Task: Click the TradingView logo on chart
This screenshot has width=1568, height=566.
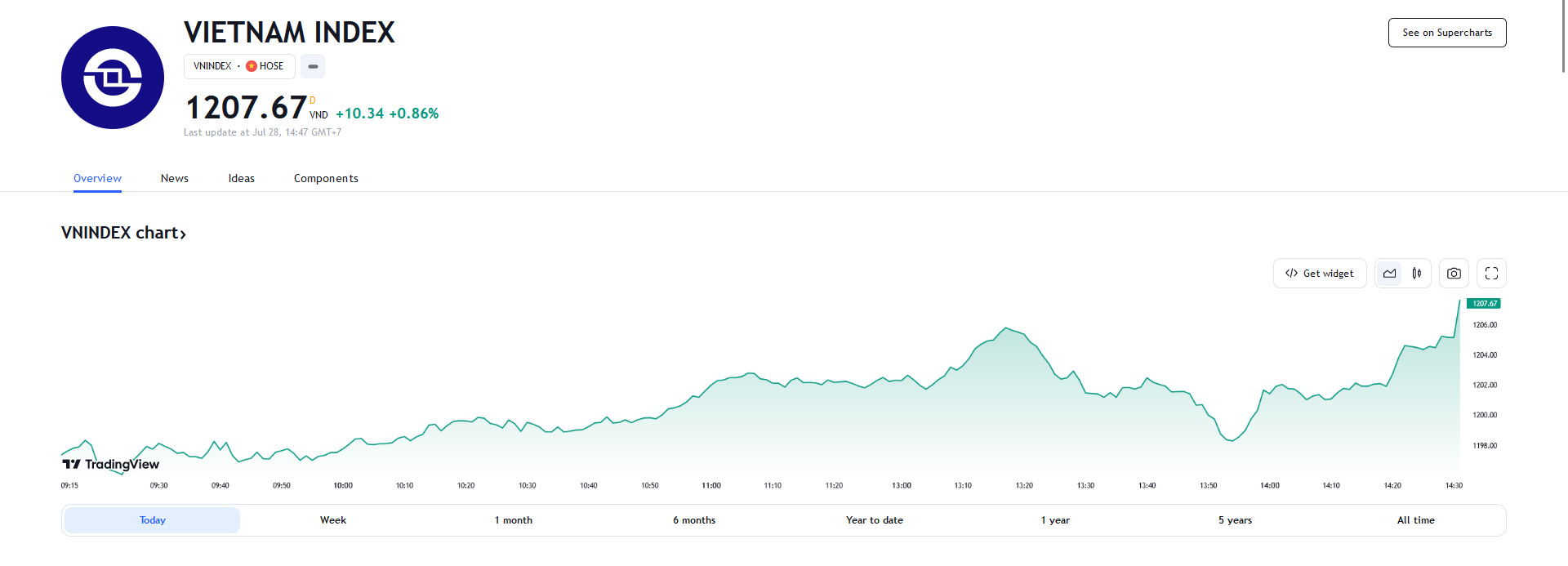Action: (x=111, y=464)
